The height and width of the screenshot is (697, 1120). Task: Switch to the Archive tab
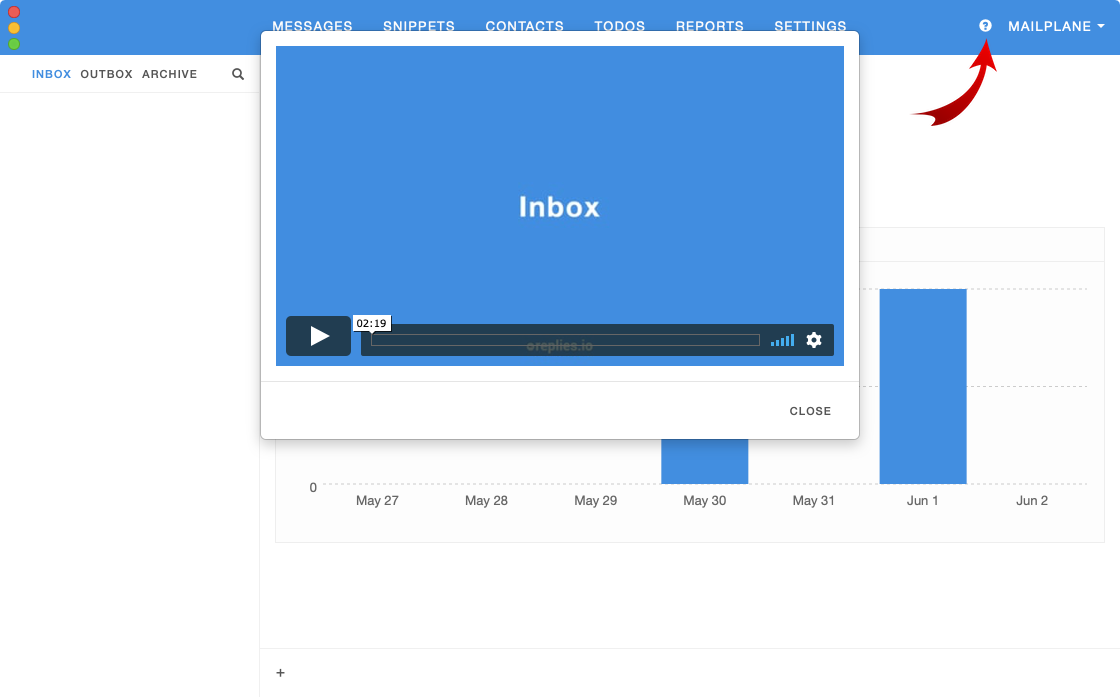[x=169, y=74]
